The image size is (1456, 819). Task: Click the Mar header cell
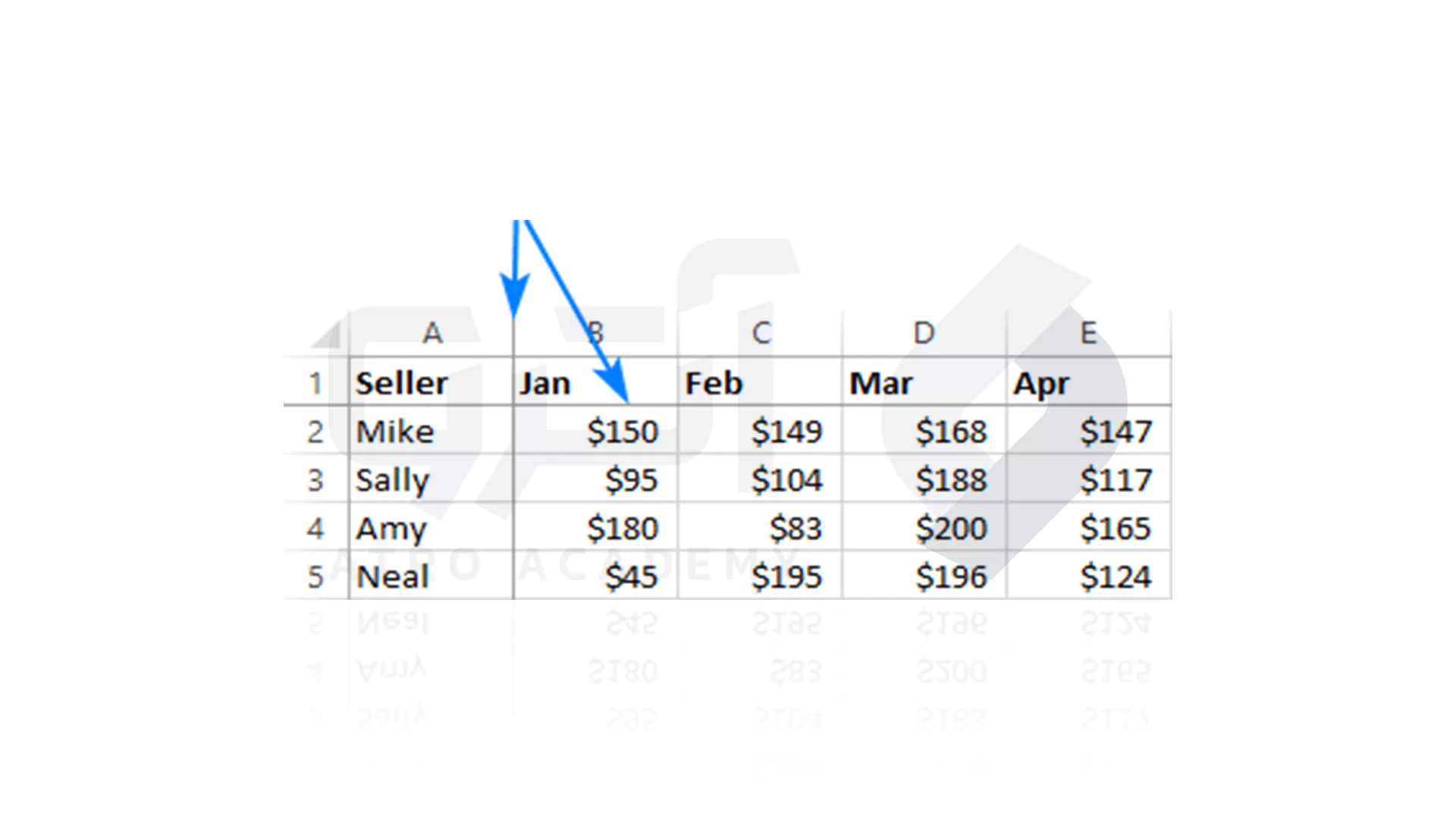click(924, 381)
